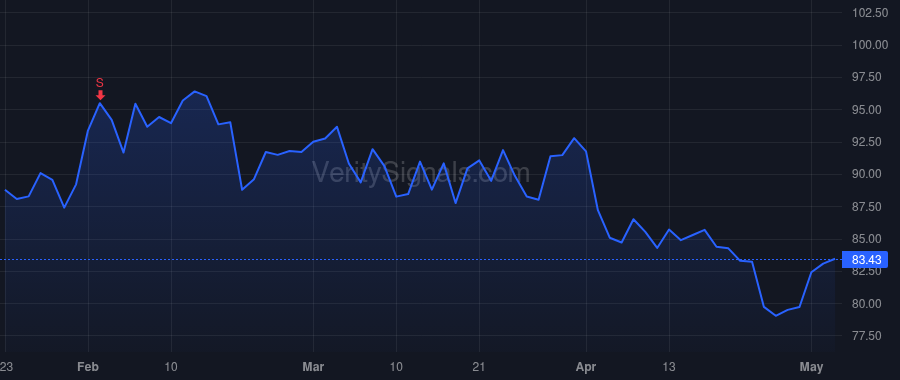Click the 102.50 price axis label
Image resolution: width=900 pixels, height=380 pixels.
pos(870,13)
